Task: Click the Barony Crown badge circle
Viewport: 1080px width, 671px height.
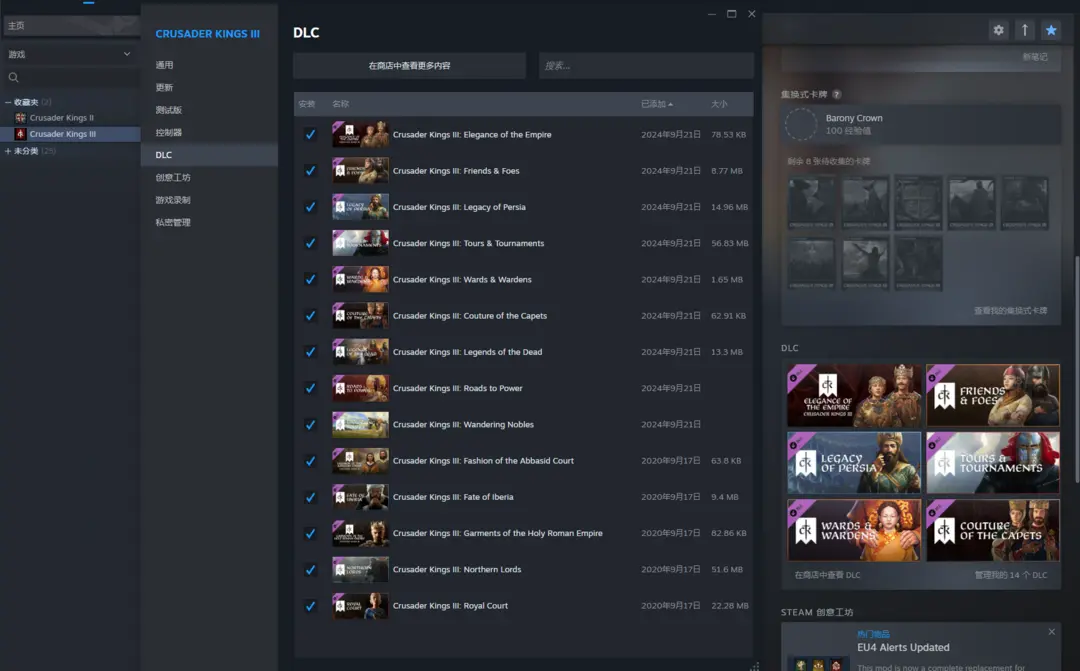Action: click(x=801, y=124)
